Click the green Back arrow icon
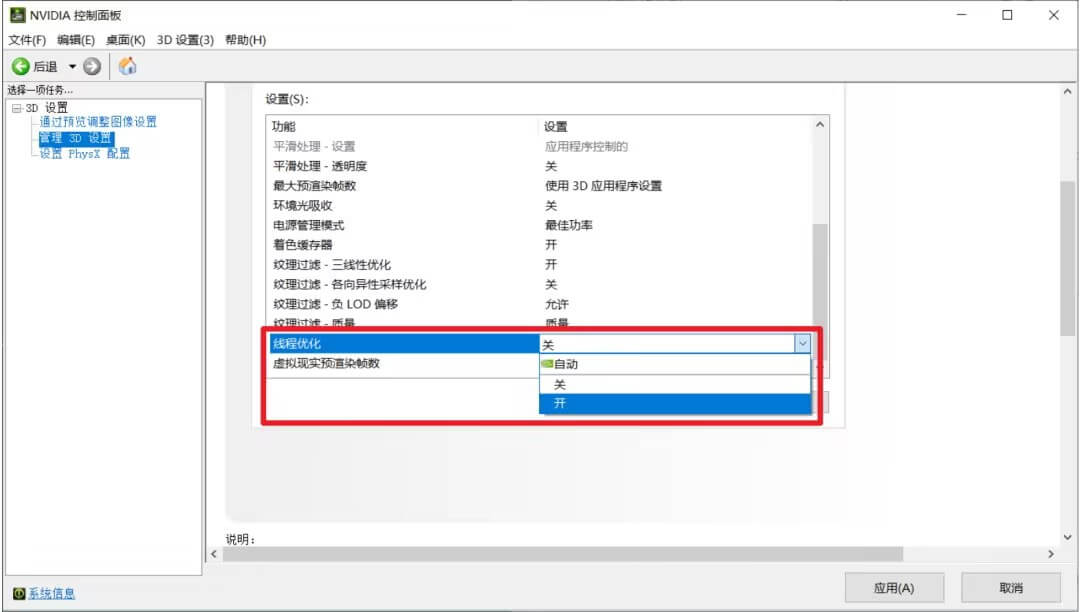 [x=22, y=64]
